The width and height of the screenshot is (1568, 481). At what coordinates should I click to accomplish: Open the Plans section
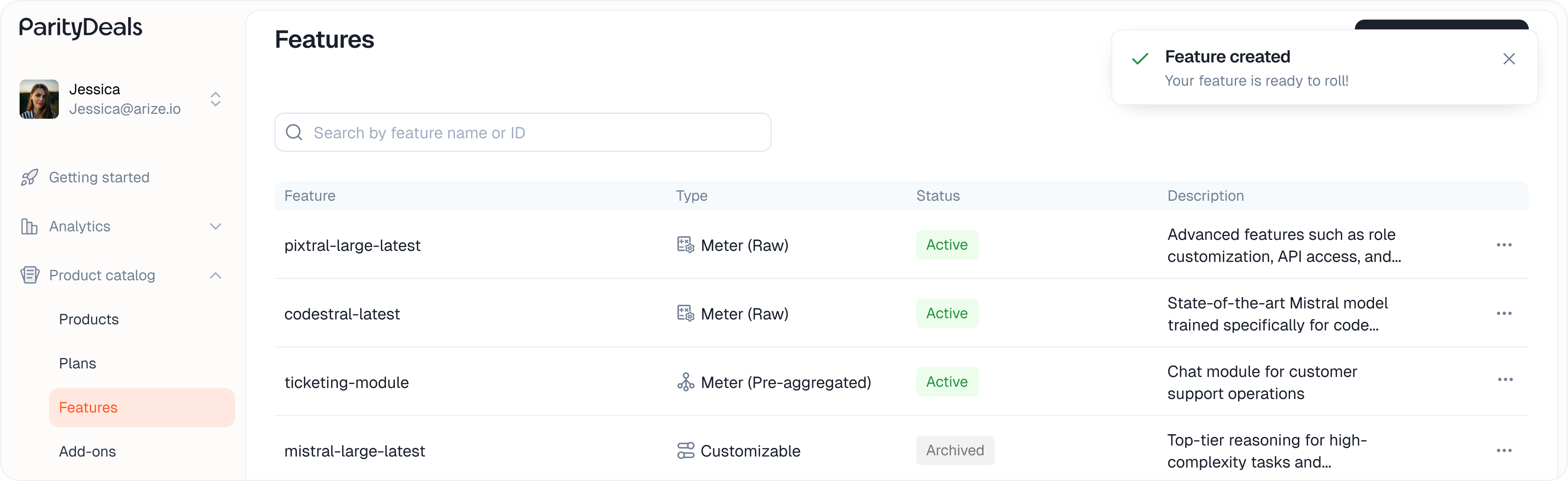77,364
